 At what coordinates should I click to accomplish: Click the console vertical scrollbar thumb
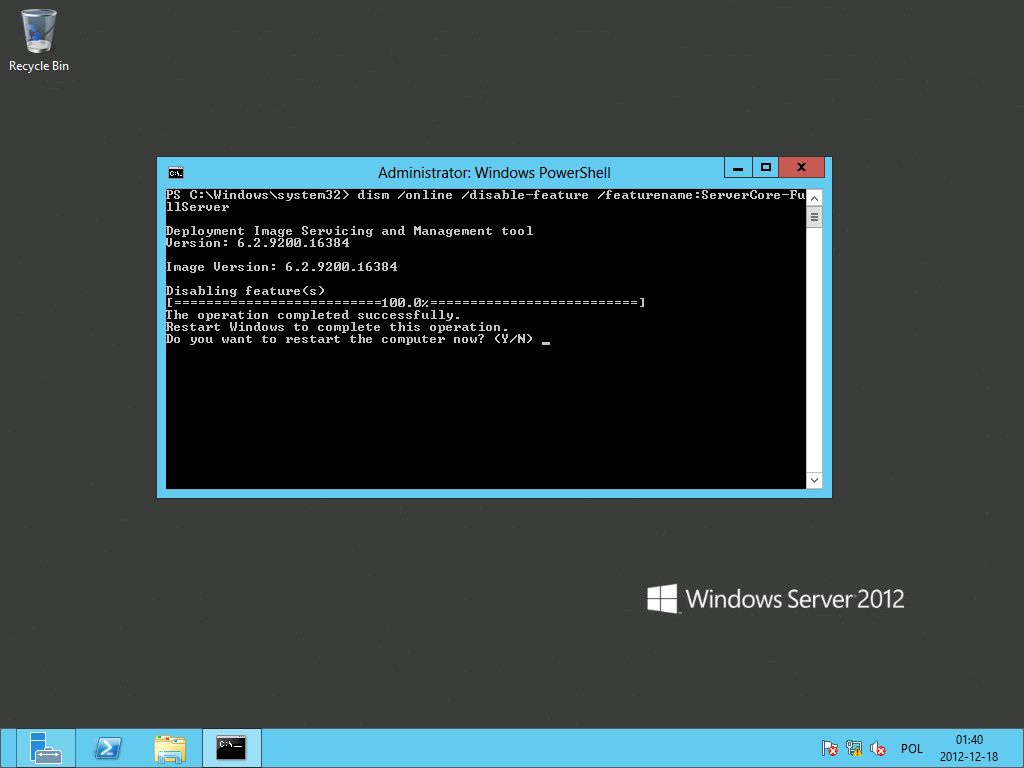coord(814,217)
